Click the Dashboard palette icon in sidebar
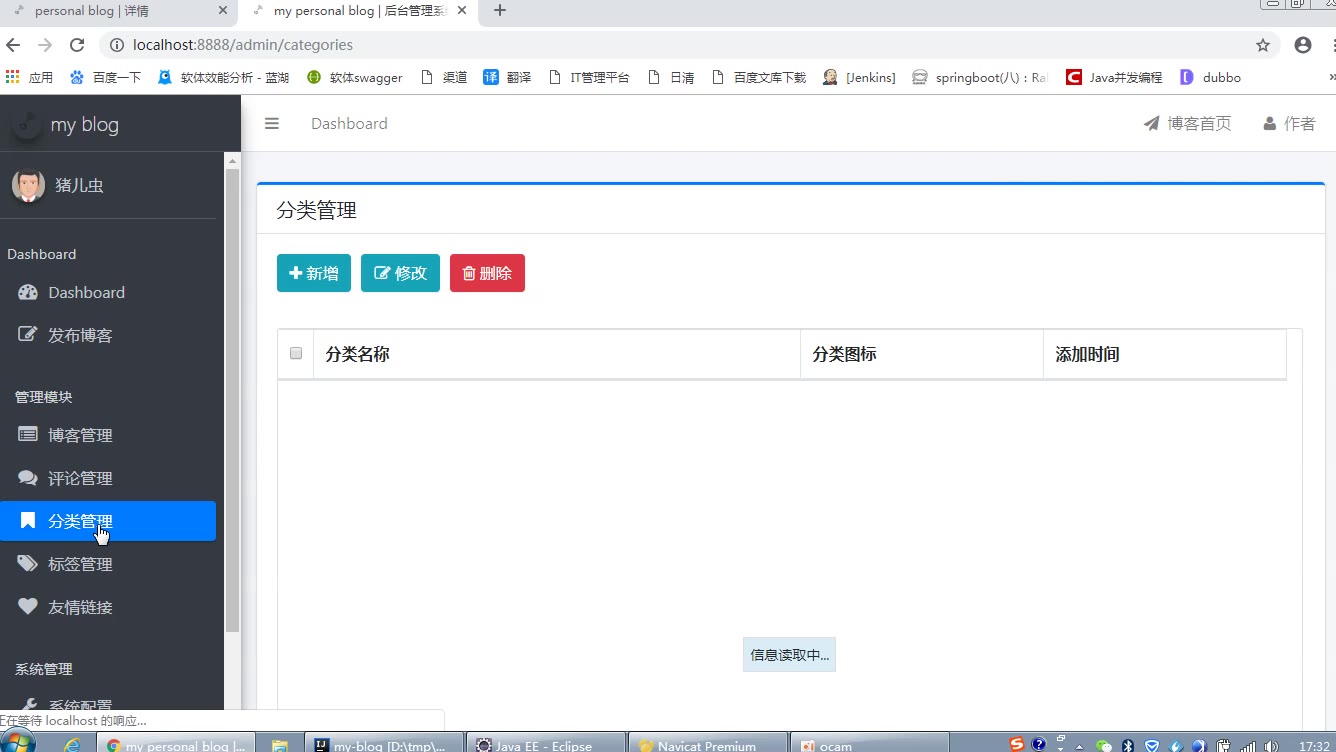 click(28, 292)
